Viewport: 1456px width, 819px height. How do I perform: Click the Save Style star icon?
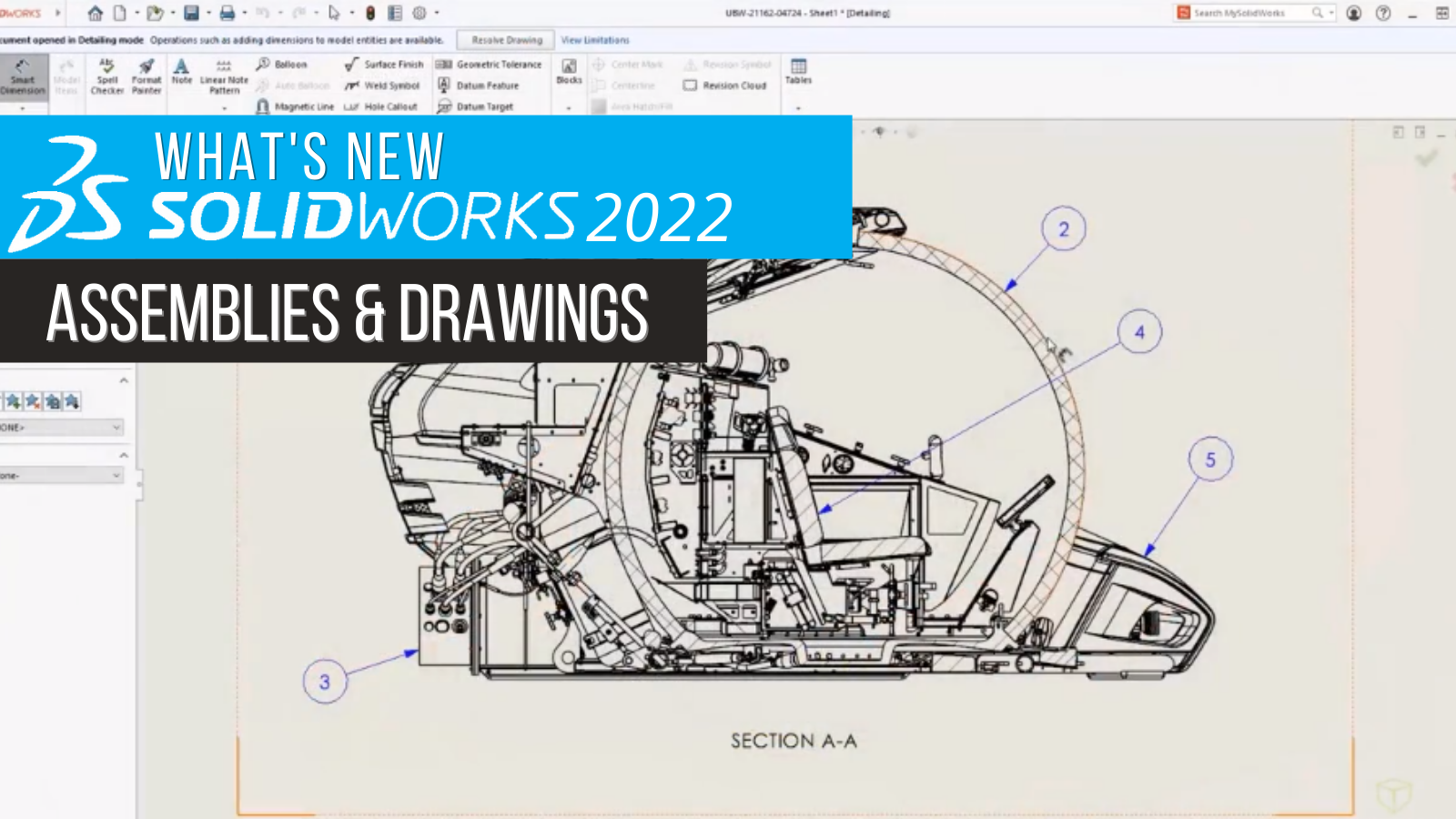pyautogui.click(x=53, y=401)
